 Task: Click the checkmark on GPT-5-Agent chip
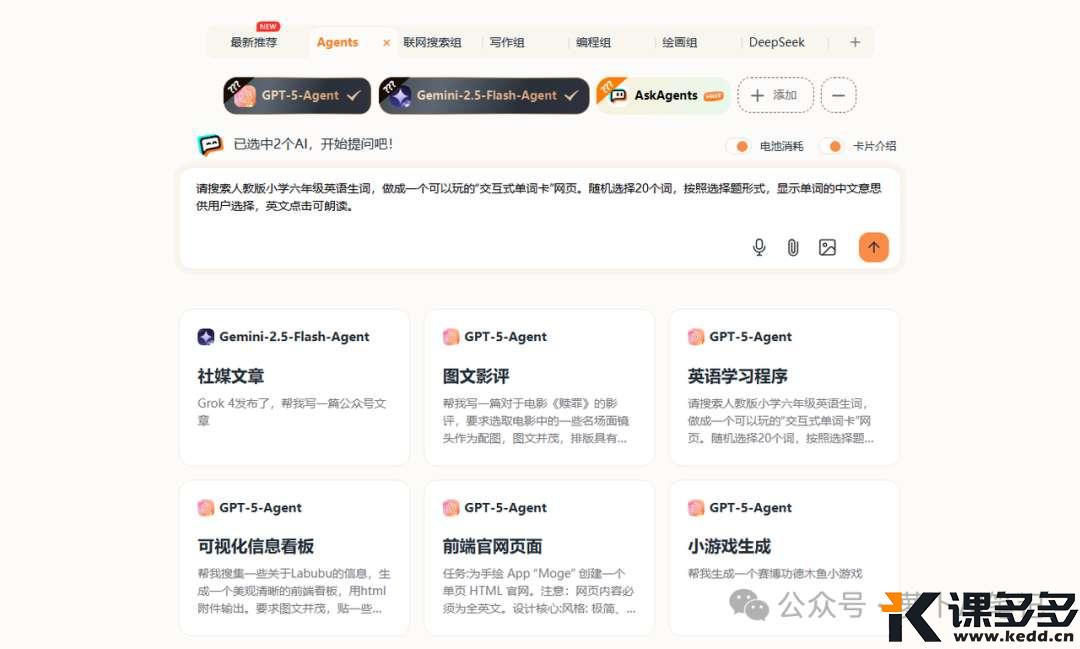[x=353, y=96]
